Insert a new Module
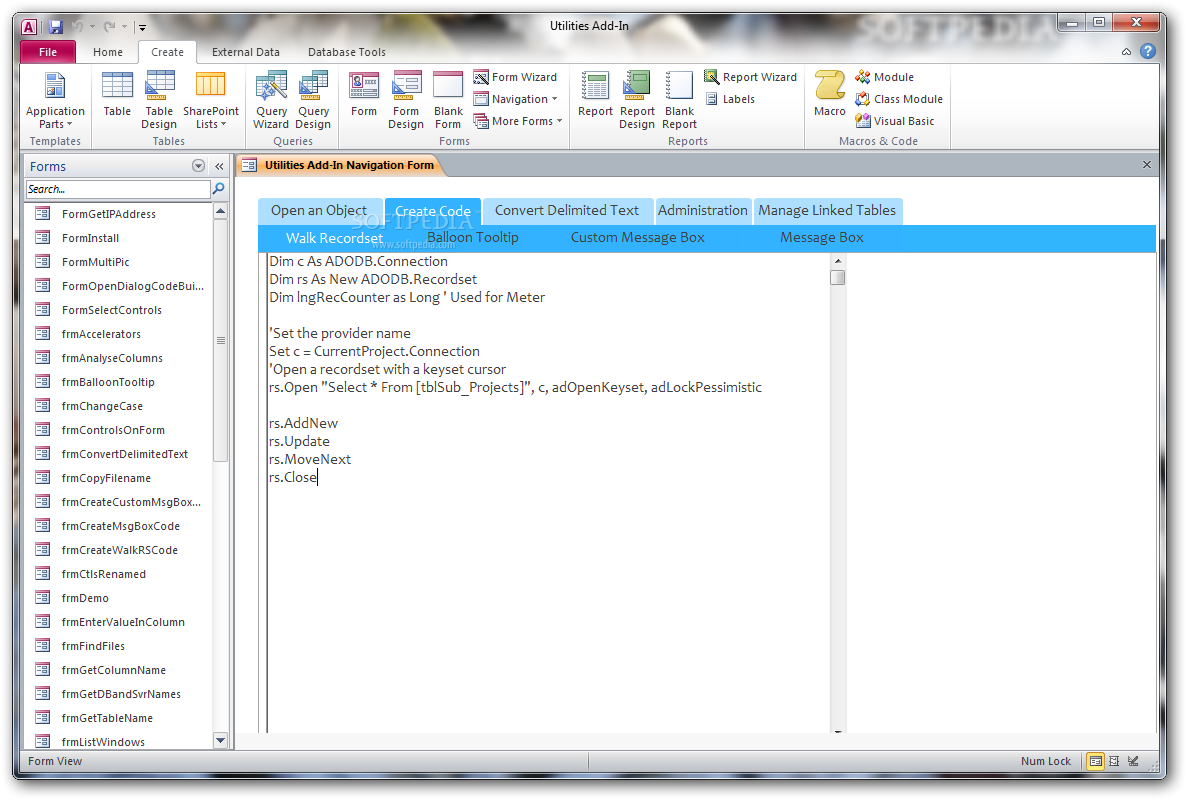Image resolution: width=1187 pixels, height=800 pixels. coord(884,77)
